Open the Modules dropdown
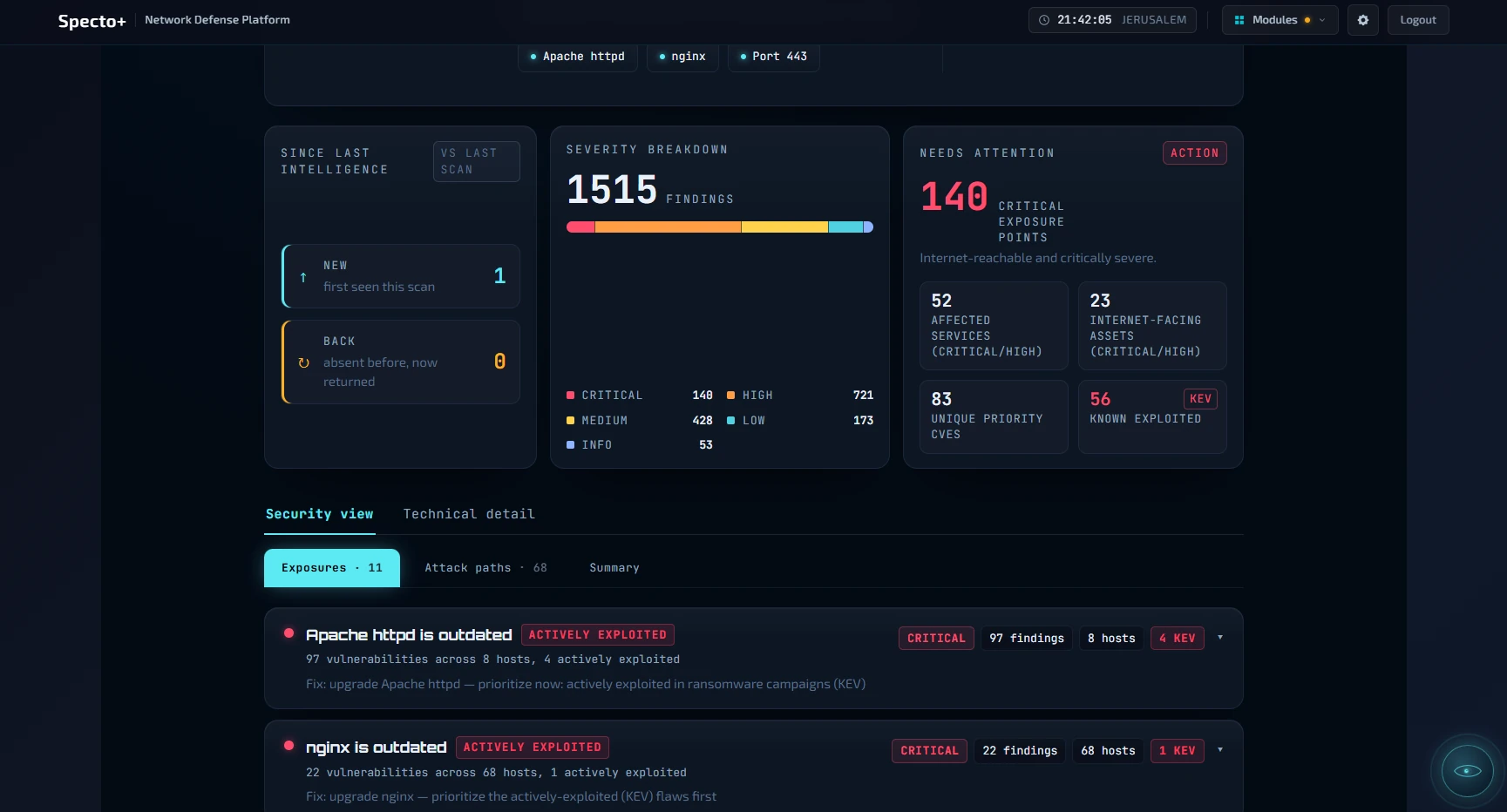This screenshot has width=1507, height=812. 1280,20
